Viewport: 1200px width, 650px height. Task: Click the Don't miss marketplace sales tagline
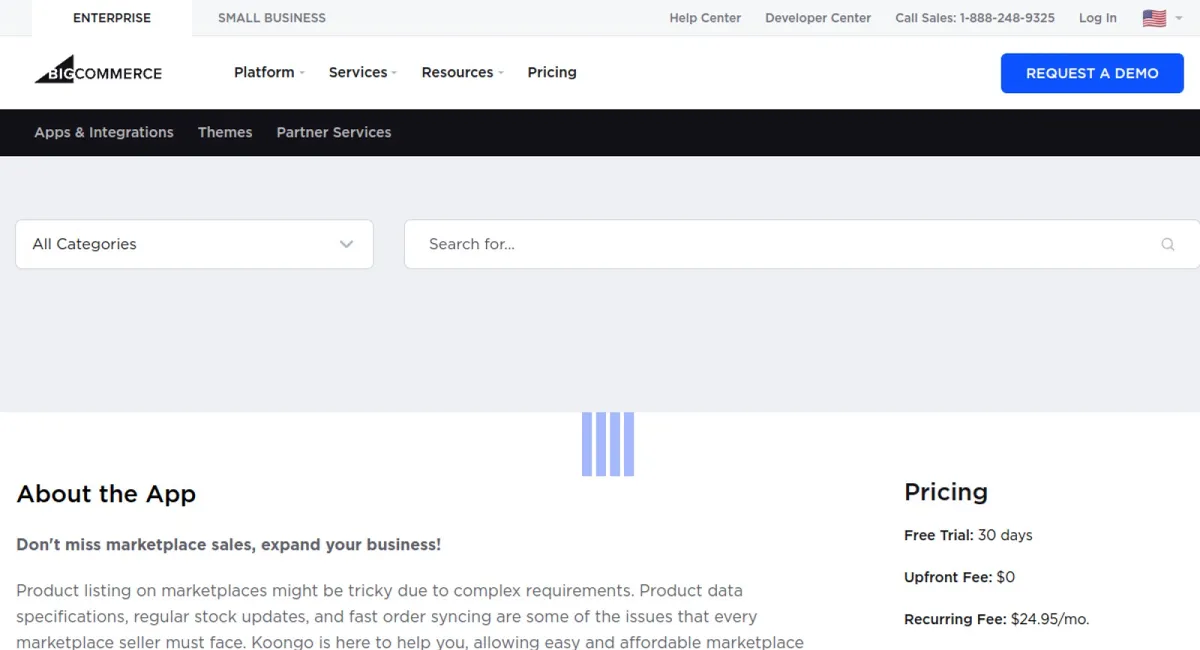pos(229,545)
